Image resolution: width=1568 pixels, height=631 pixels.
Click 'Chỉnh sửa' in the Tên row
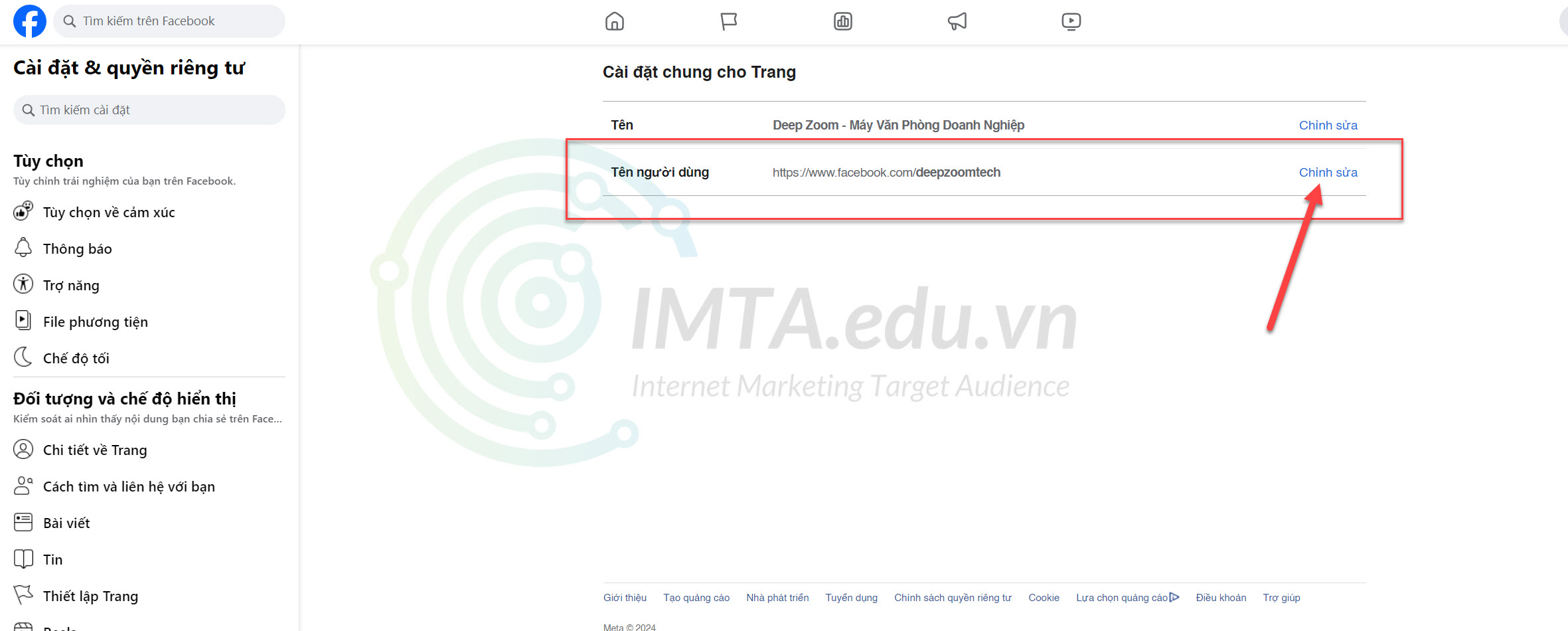(x=1328, y=125)
